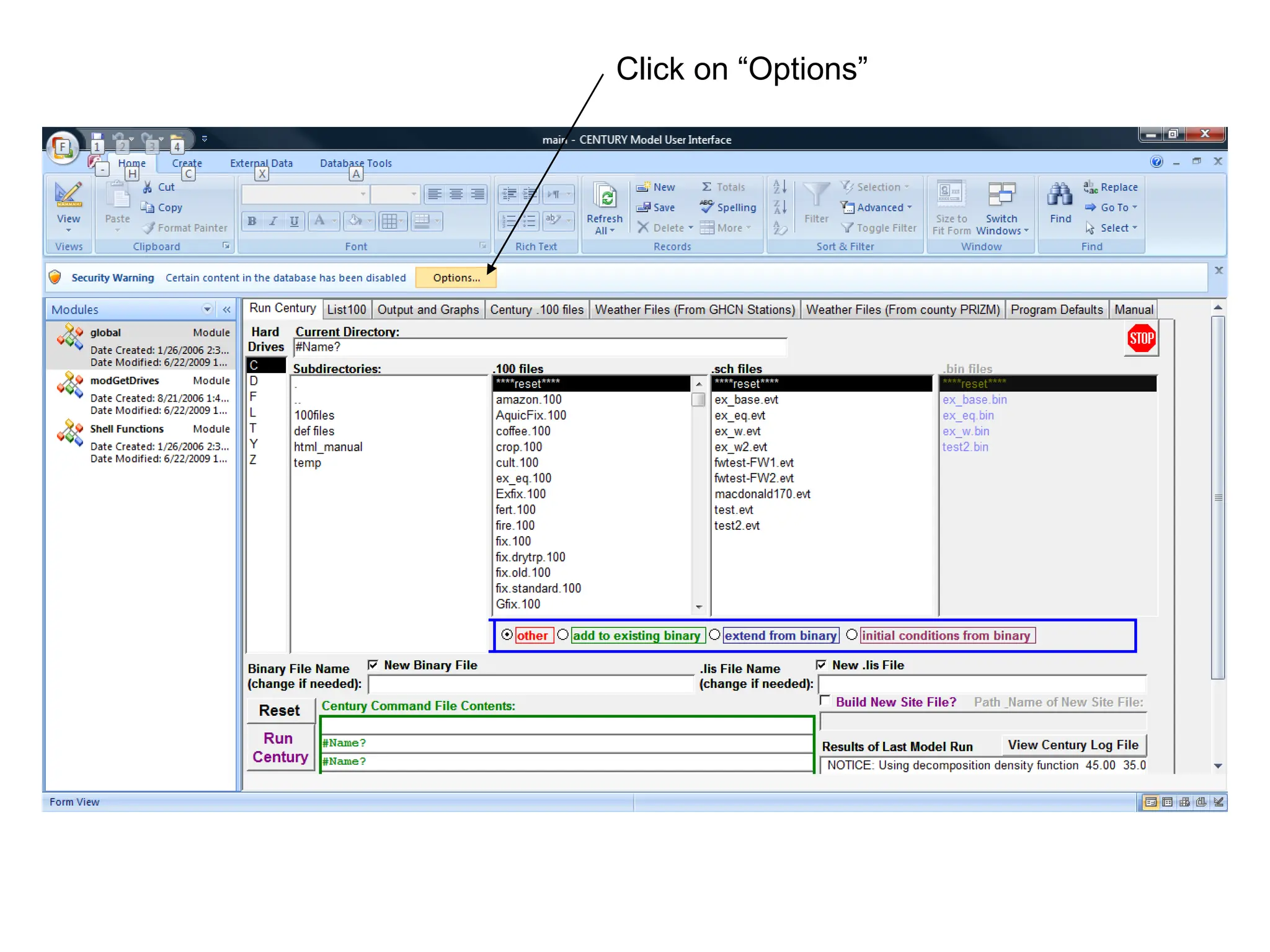Expand the Modules pane dropdown arrow

point(207,309)
